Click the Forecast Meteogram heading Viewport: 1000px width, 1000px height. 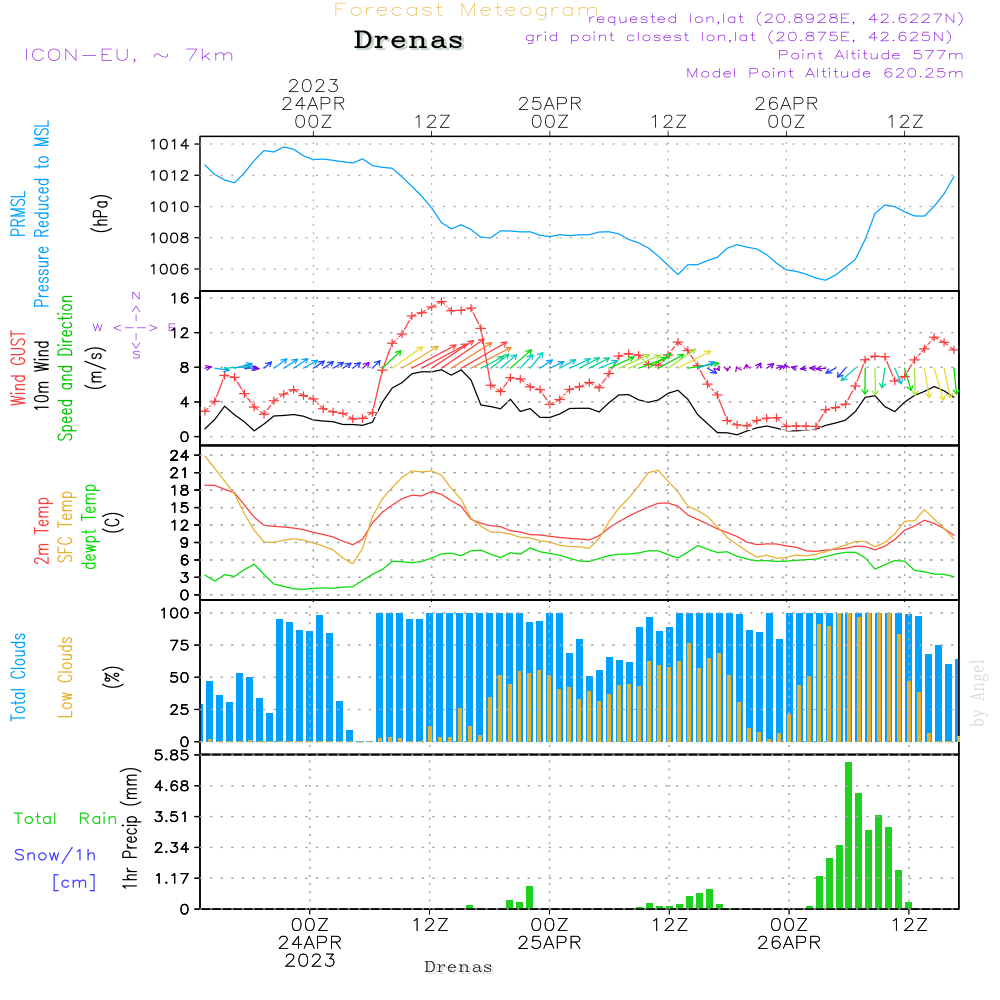pyautogui.click(x=466, y=10)
